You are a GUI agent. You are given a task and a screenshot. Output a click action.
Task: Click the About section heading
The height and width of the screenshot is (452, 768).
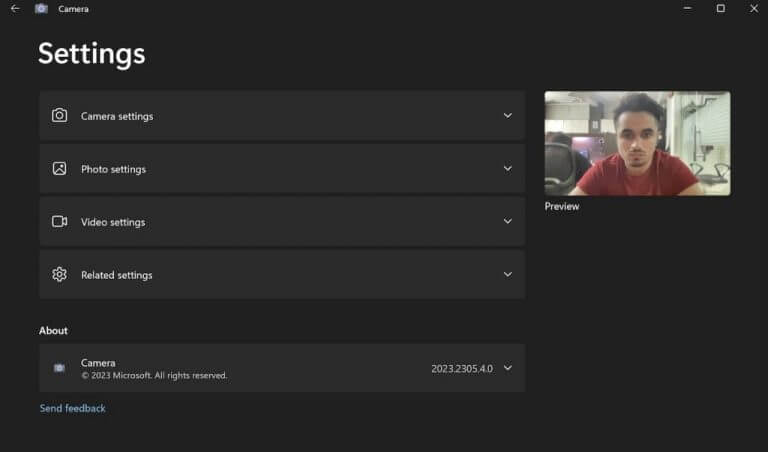[53, 331]
